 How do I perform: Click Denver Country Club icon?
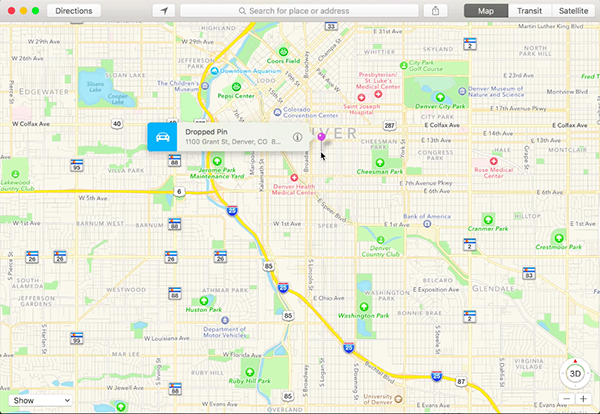(x=380, y=240)
